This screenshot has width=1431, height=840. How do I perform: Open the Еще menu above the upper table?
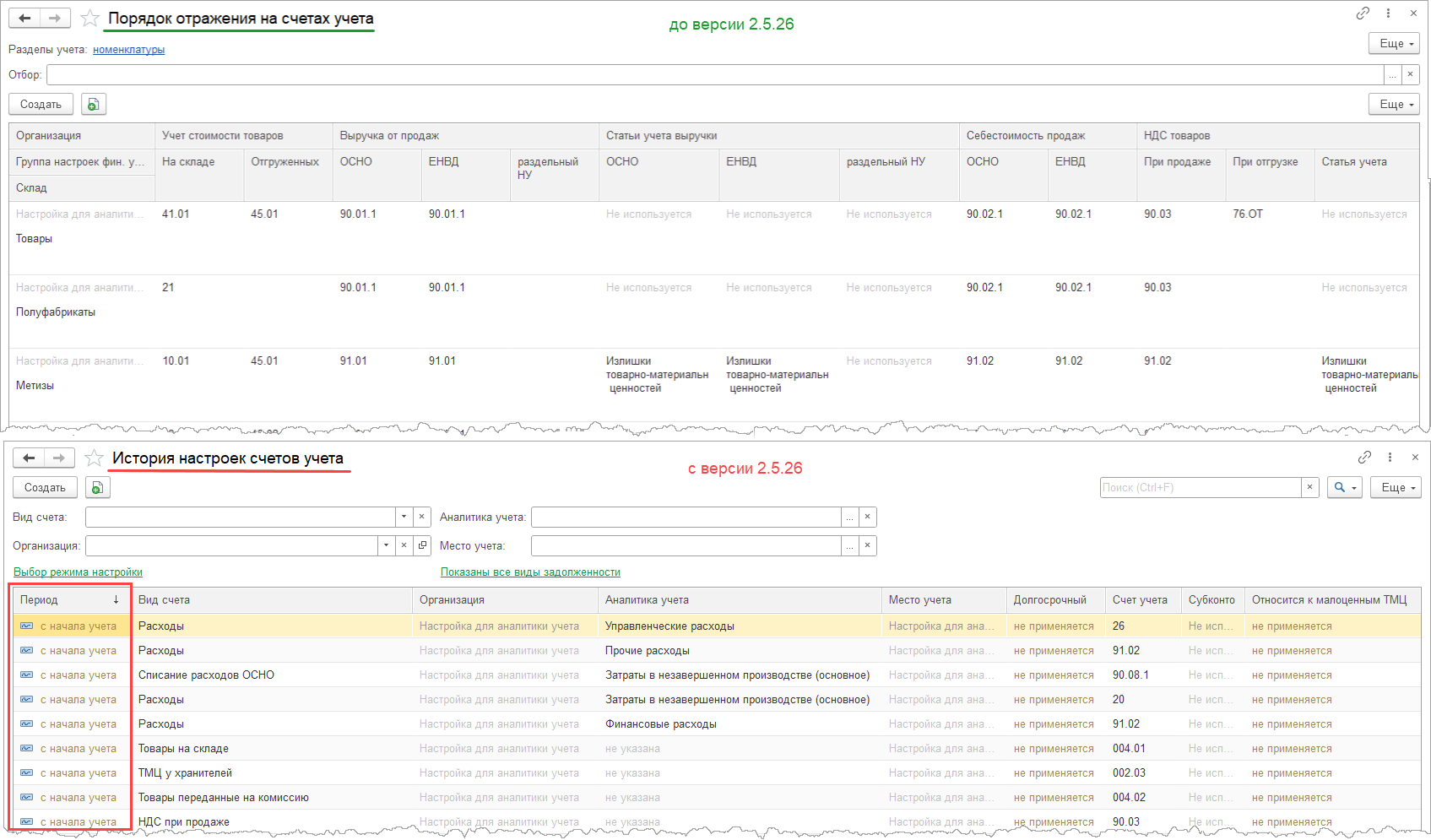click(1394, 105)
